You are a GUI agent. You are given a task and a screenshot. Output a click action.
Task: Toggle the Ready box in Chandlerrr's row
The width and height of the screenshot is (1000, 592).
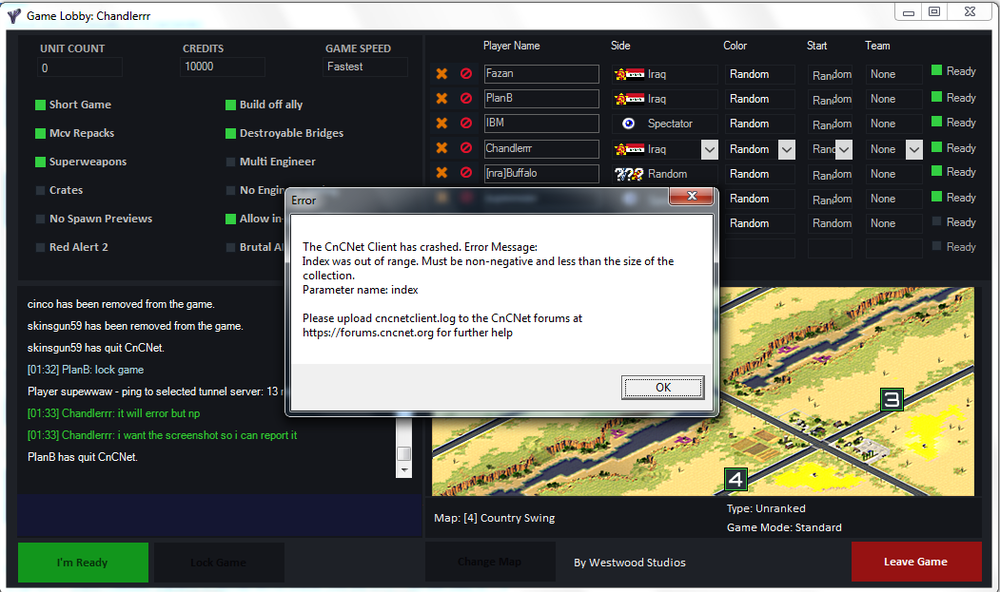pyautogui.click(x=936, y=147)
